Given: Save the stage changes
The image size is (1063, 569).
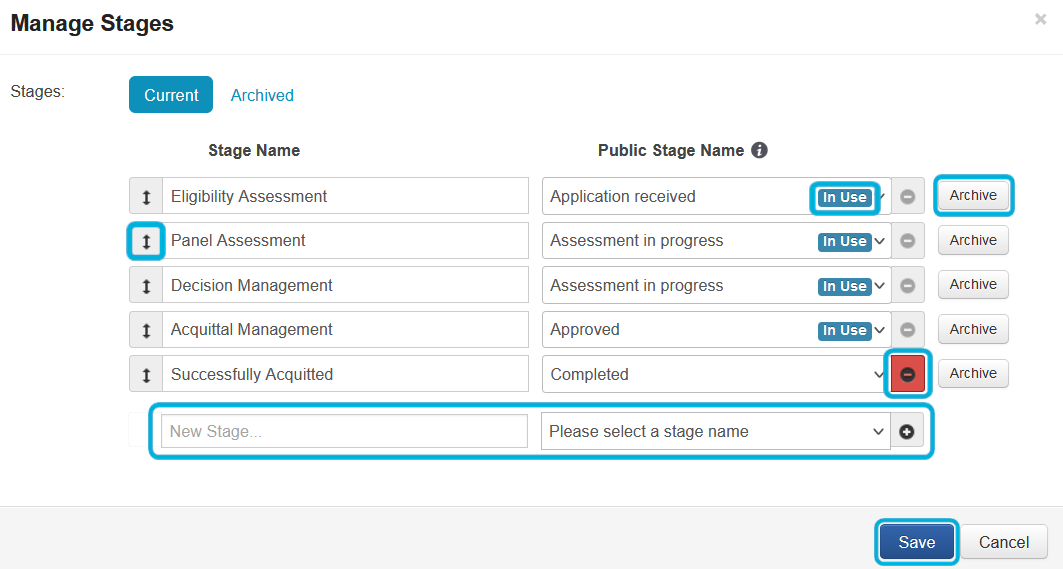Looking at the screenshot, I should pyautogui.click(x=916, y=542).
